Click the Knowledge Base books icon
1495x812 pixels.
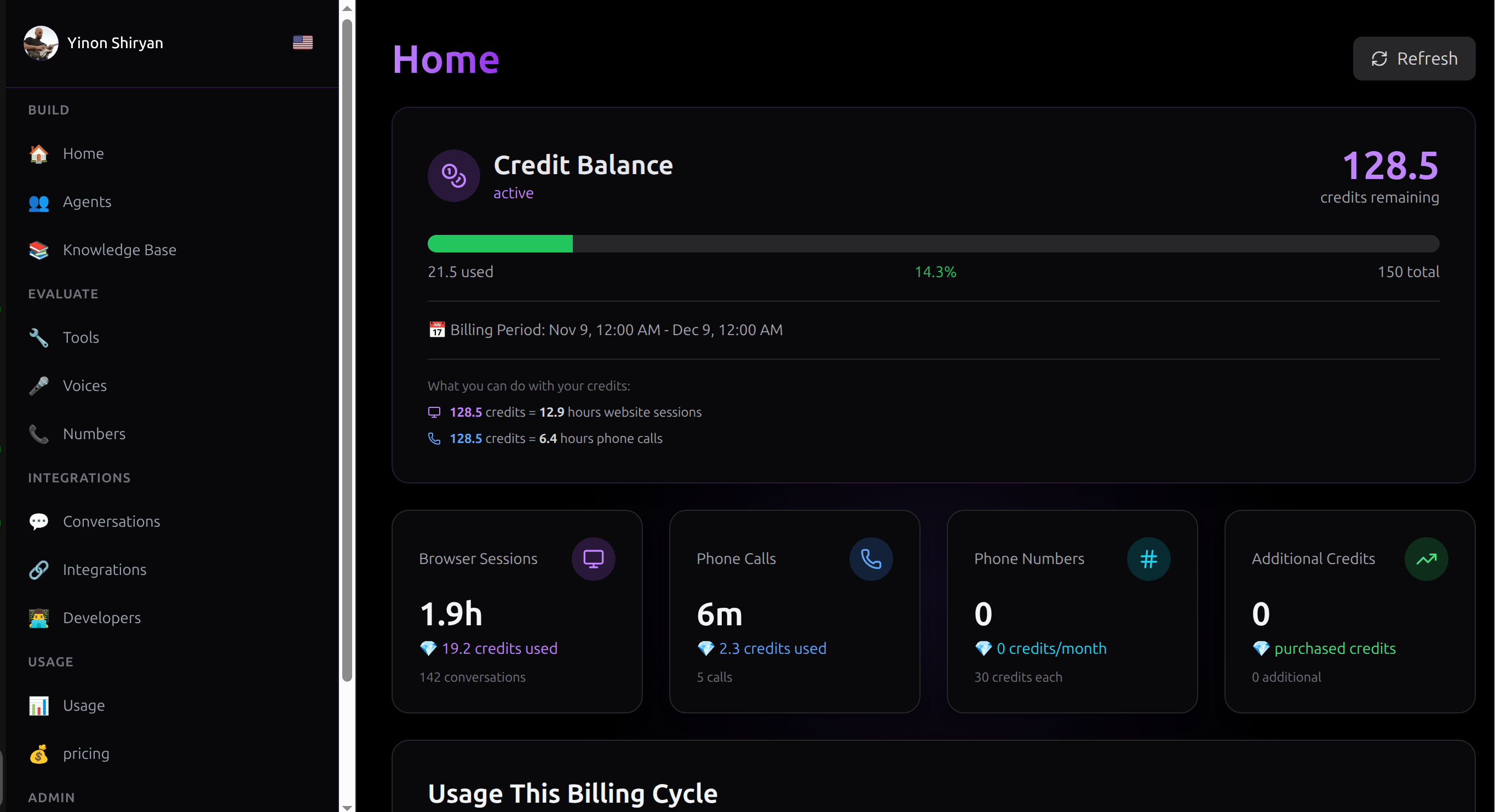[x=38, y=250]
